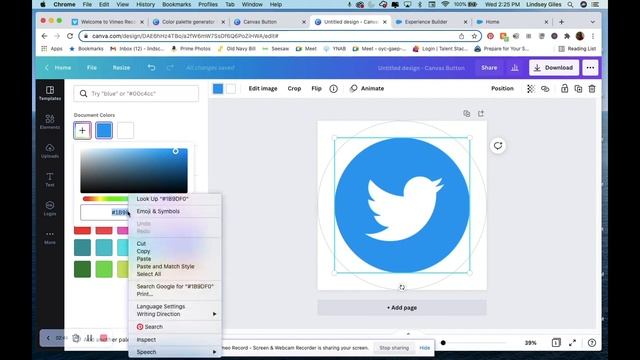Reload the page in Chrome

point(70,36)
